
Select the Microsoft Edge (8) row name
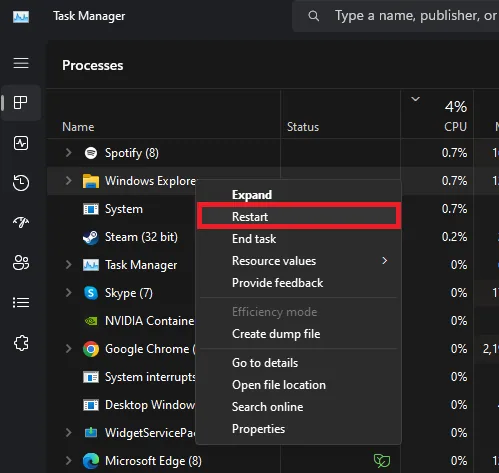coord(153,461)
